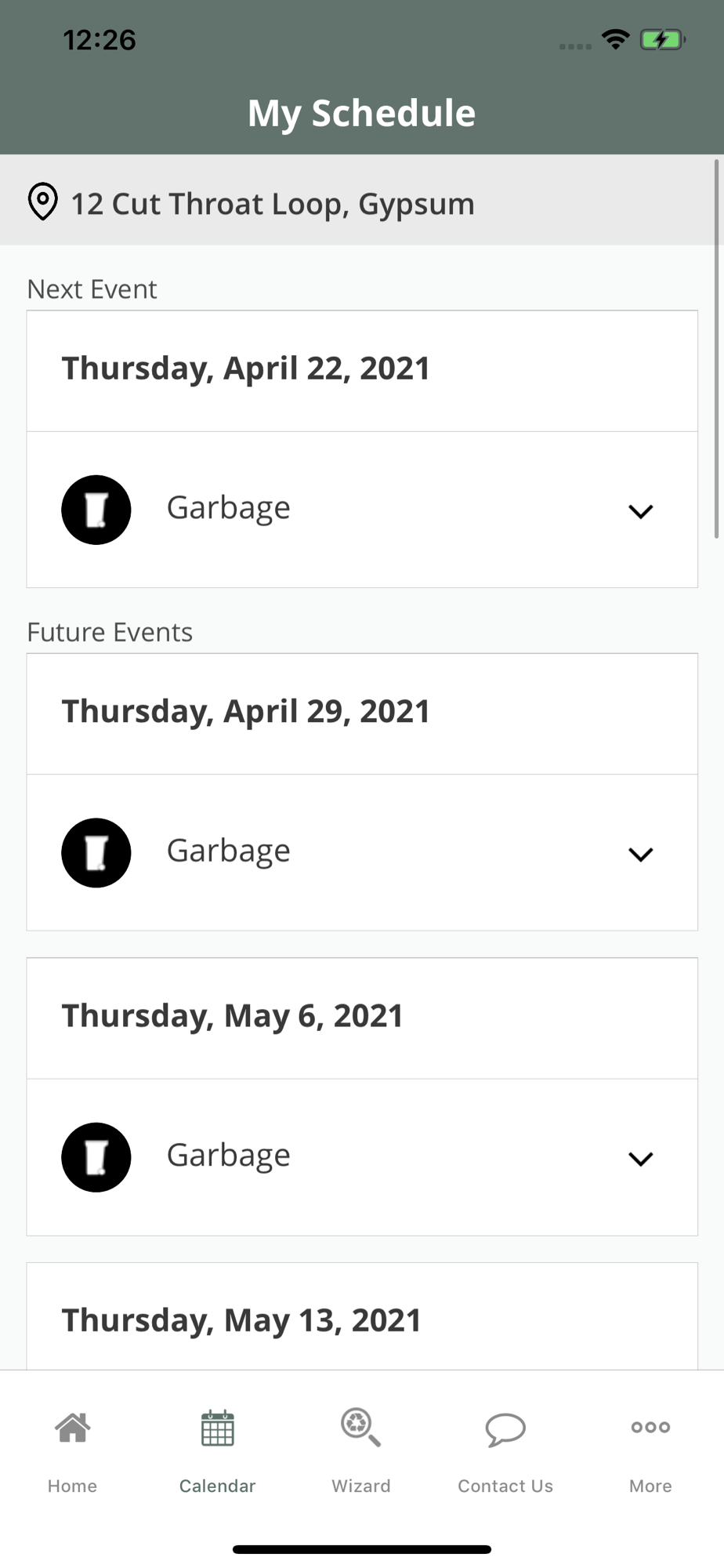724x1568 pixels.
Task: Tap the May 6 garbage bin icon
Action: click(96, 1157)
